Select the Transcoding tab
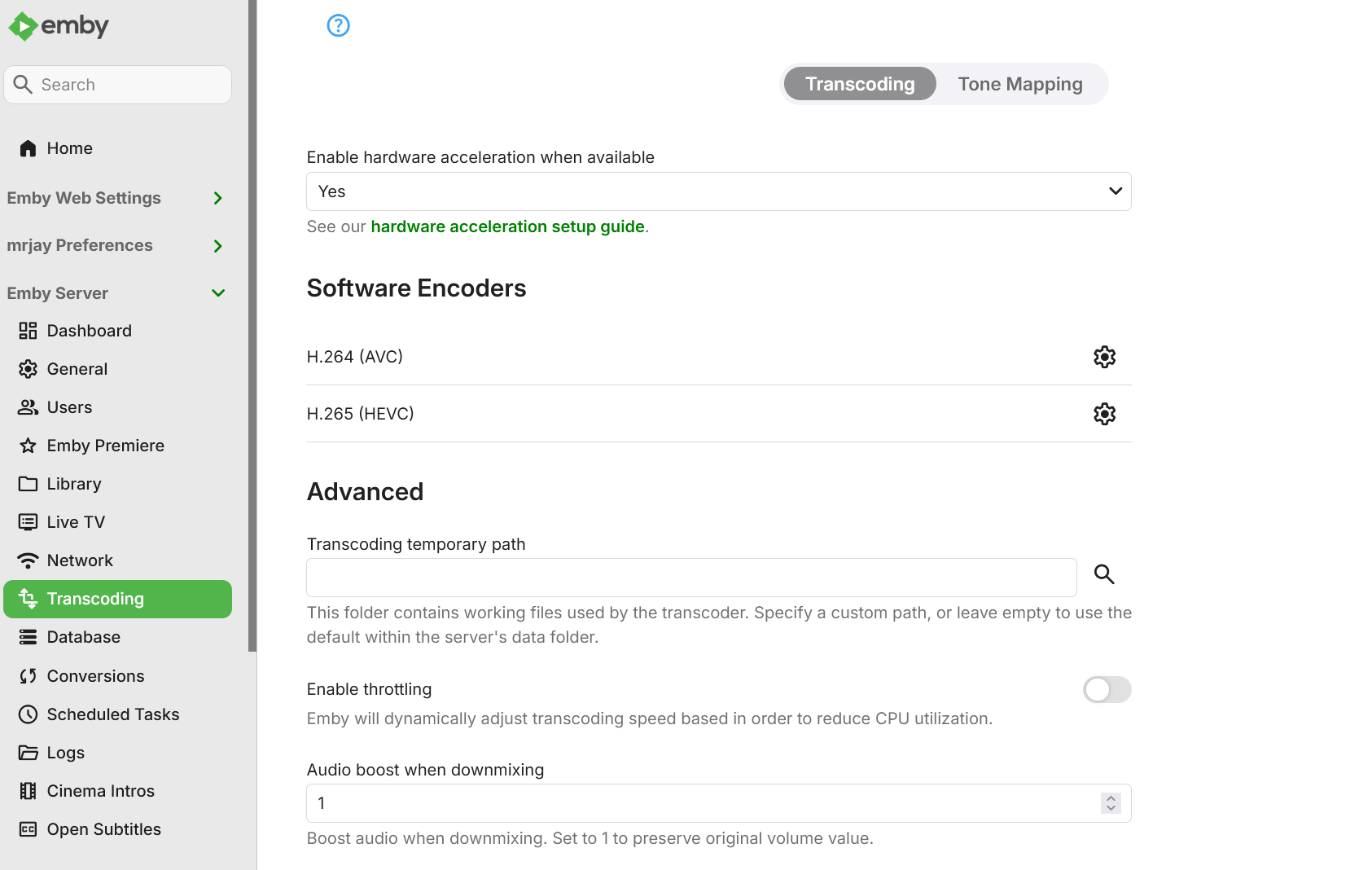 pyautogui.click(x=860, y=84)
